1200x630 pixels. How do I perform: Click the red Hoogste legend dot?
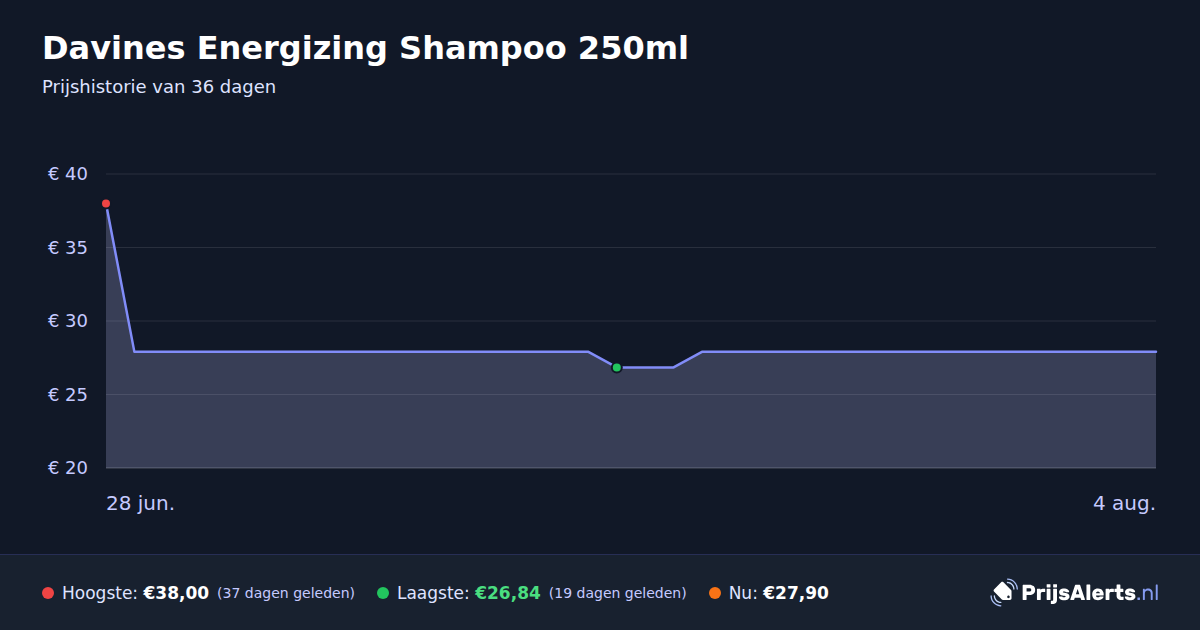tap(48, 594)
